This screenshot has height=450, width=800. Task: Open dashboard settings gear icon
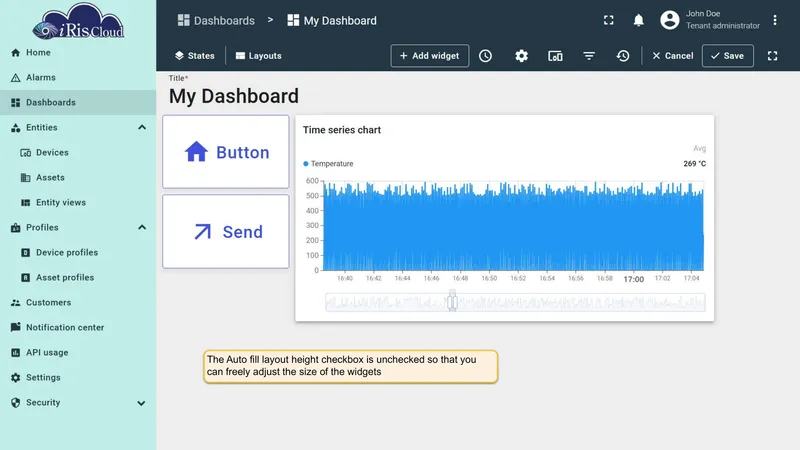521,56
